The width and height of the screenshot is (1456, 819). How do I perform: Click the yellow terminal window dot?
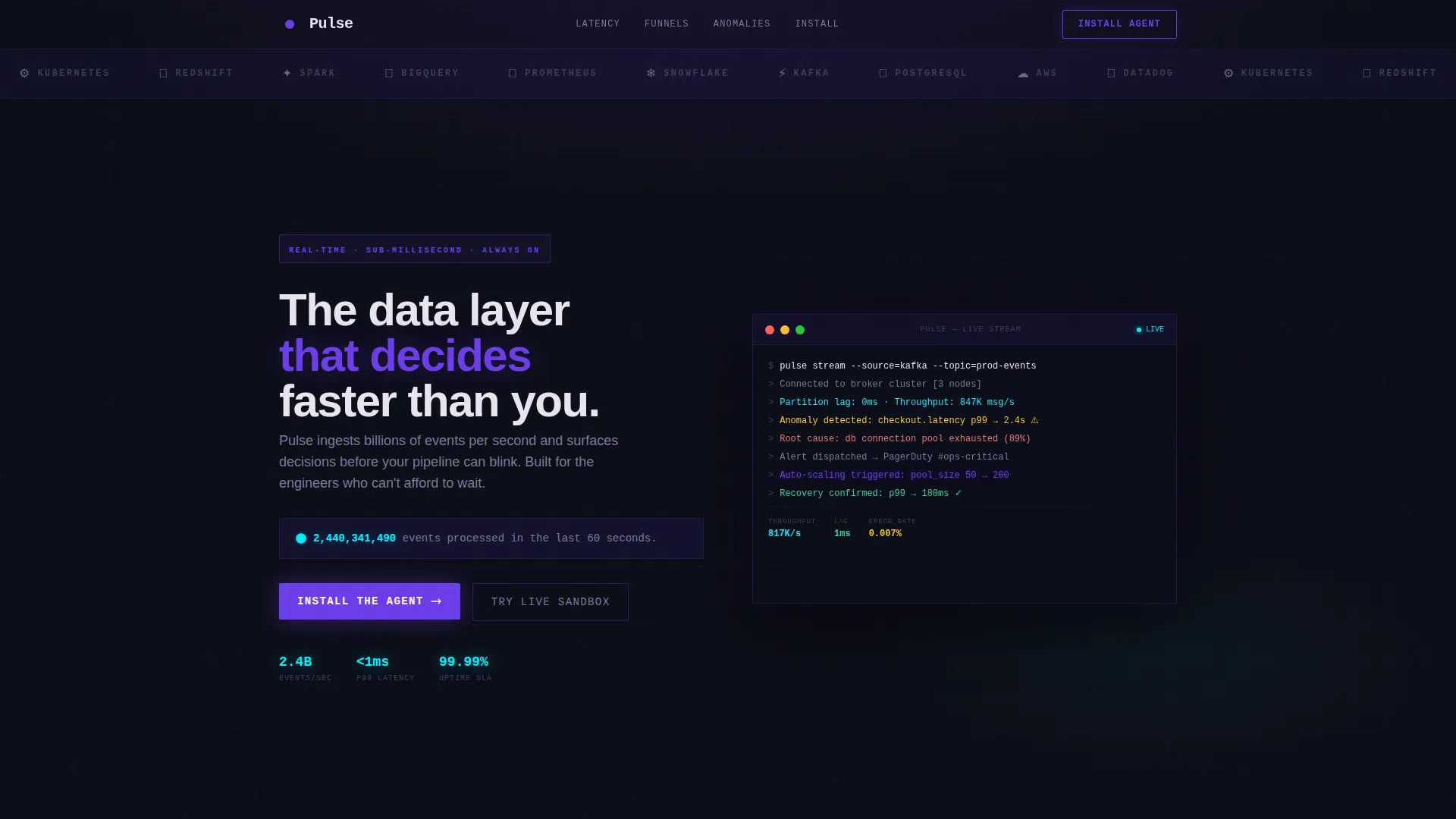pyautogui.click(x=785, y=330)
